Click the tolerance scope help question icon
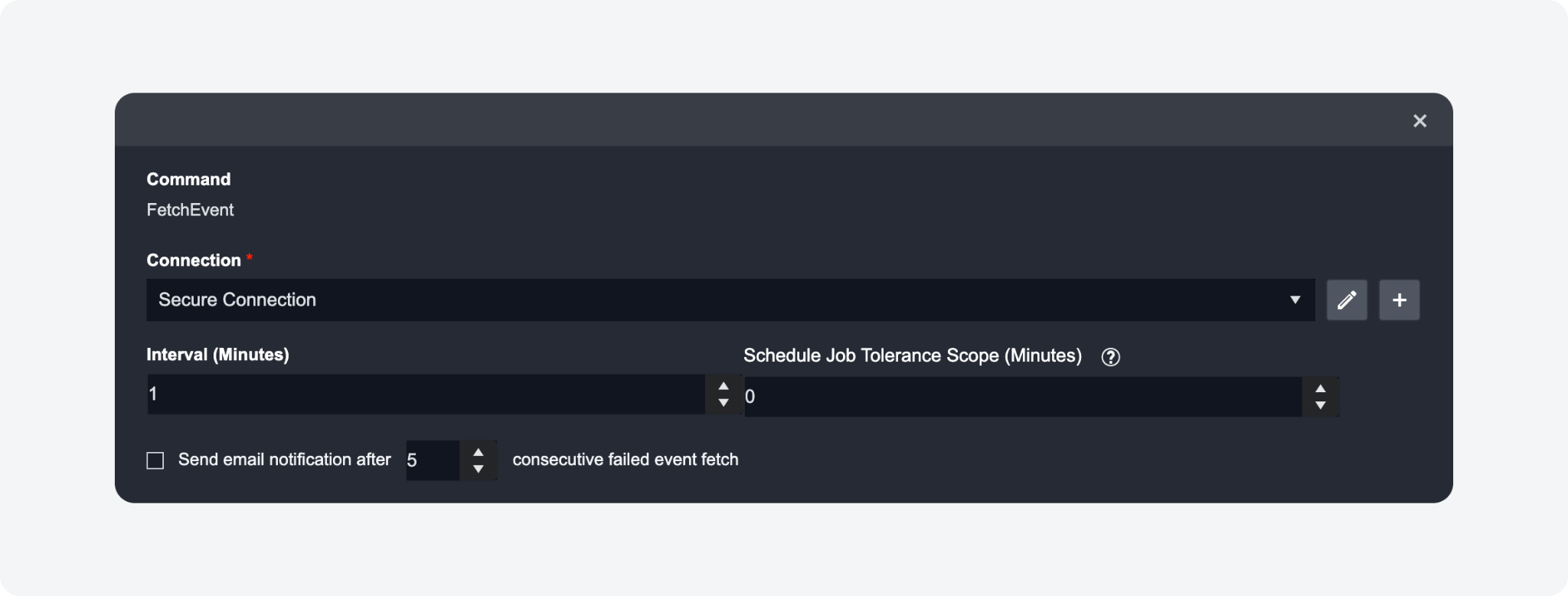1568x596 pixels. [x=1110, y=357]
